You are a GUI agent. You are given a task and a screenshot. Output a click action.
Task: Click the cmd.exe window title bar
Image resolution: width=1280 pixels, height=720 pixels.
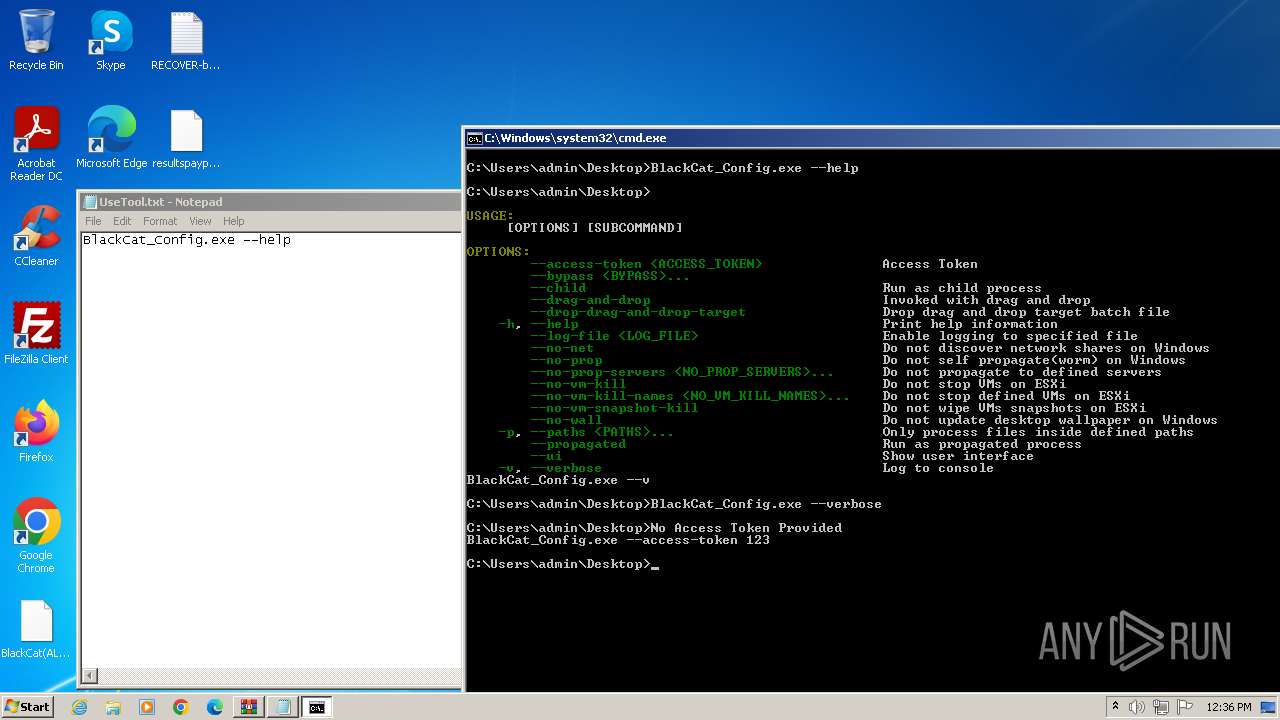click(872, 138)
